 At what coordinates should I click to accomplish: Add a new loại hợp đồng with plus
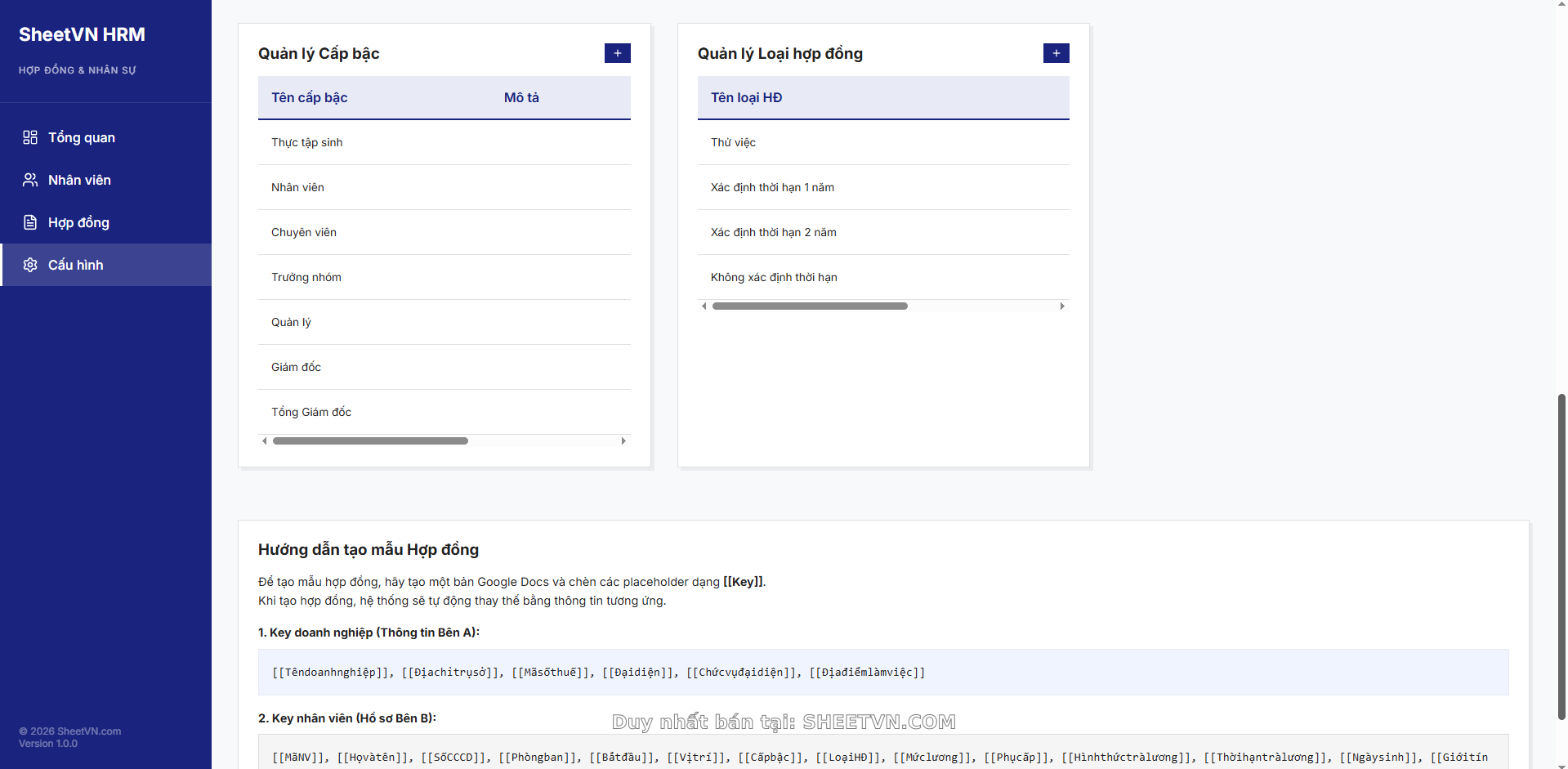coord(1056,53)
